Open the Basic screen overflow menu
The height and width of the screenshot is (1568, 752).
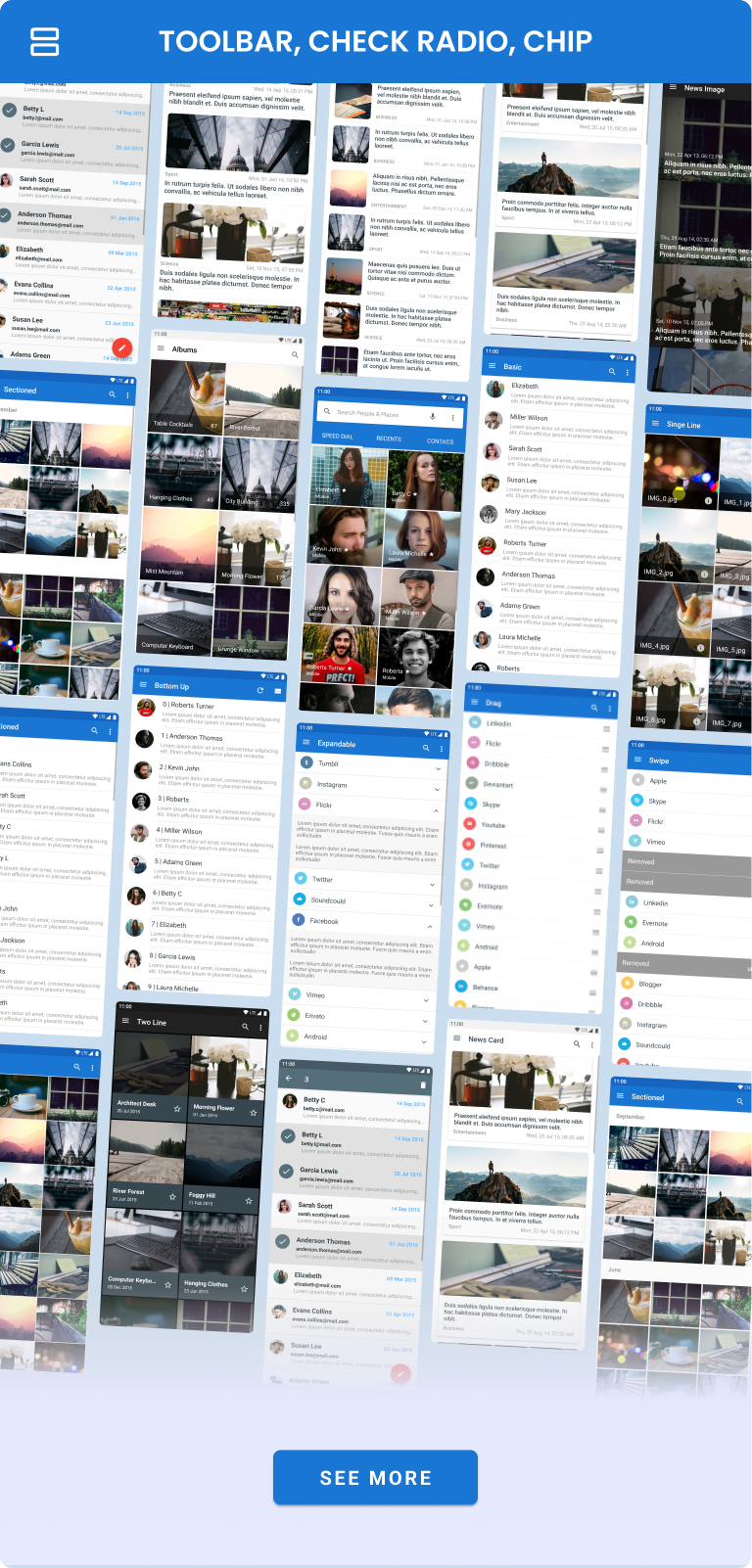[628, 373]
